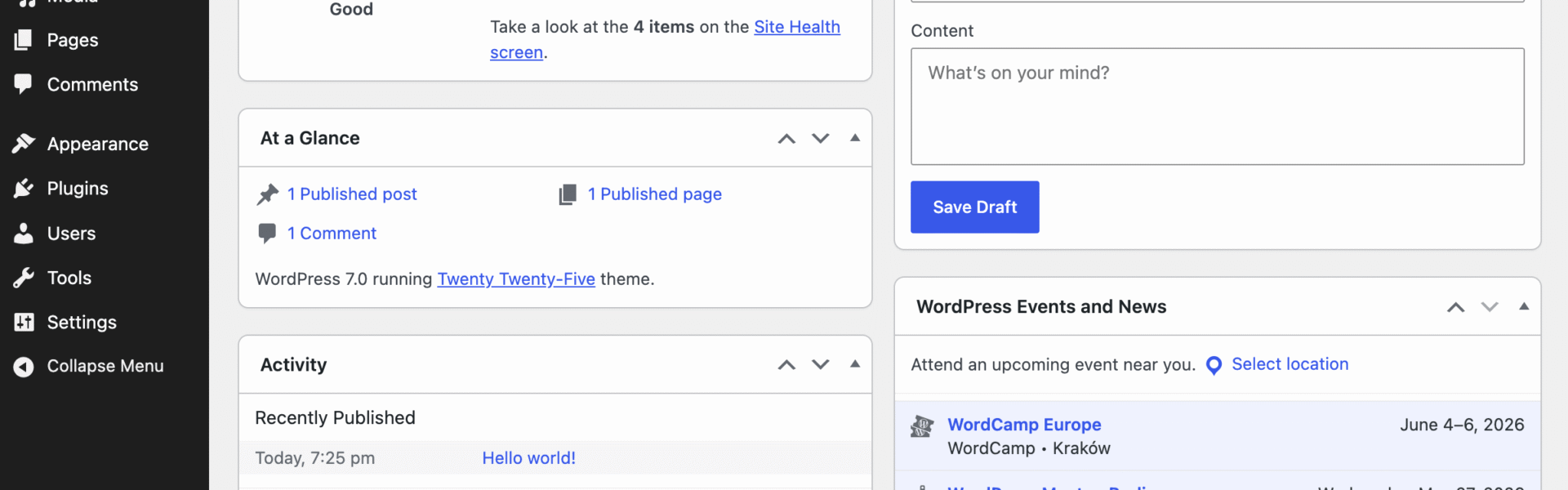
Task: Open the Pages menu icon
Action: [23, 40]
